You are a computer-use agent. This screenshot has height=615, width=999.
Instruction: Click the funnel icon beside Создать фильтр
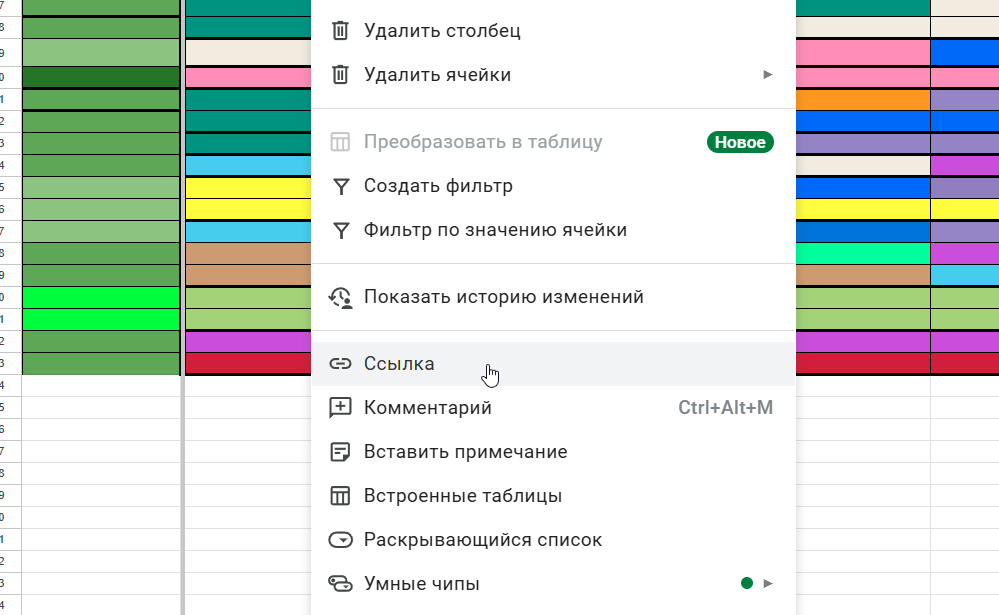(x=341, y=186)
